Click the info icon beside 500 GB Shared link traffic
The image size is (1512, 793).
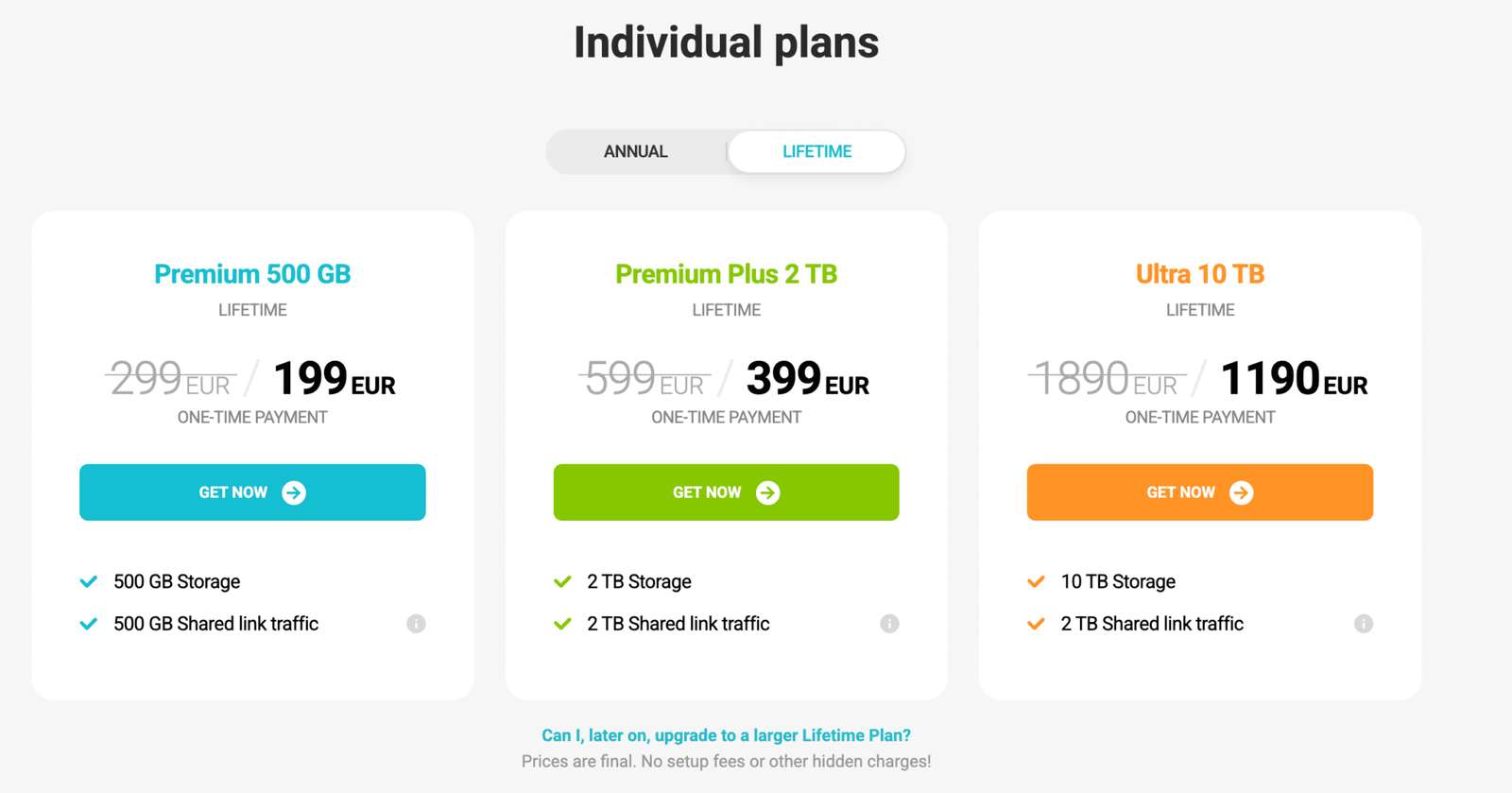(x=417, y=623)
